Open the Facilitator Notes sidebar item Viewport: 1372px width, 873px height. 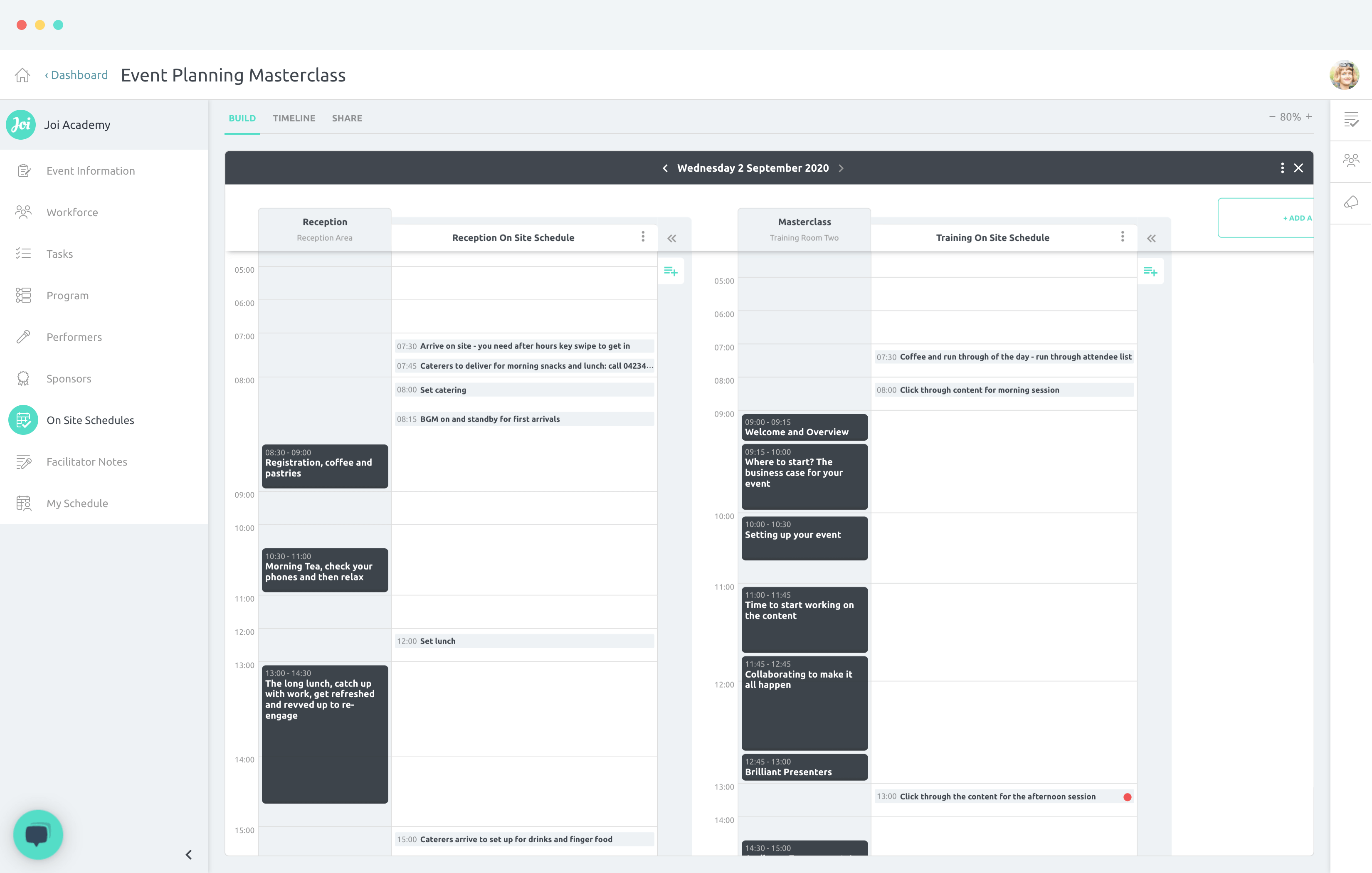click(x=86, y=461)
